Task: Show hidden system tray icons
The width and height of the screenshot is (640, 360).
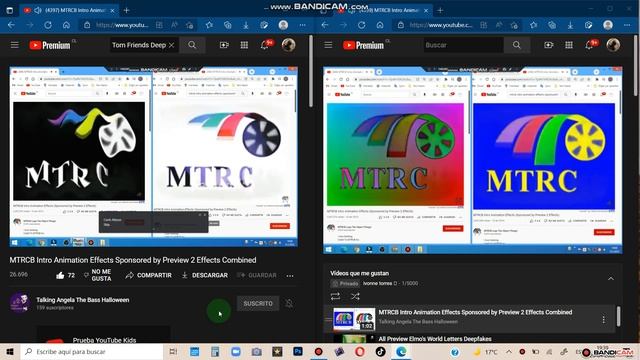Action: [x=509, y=351]
